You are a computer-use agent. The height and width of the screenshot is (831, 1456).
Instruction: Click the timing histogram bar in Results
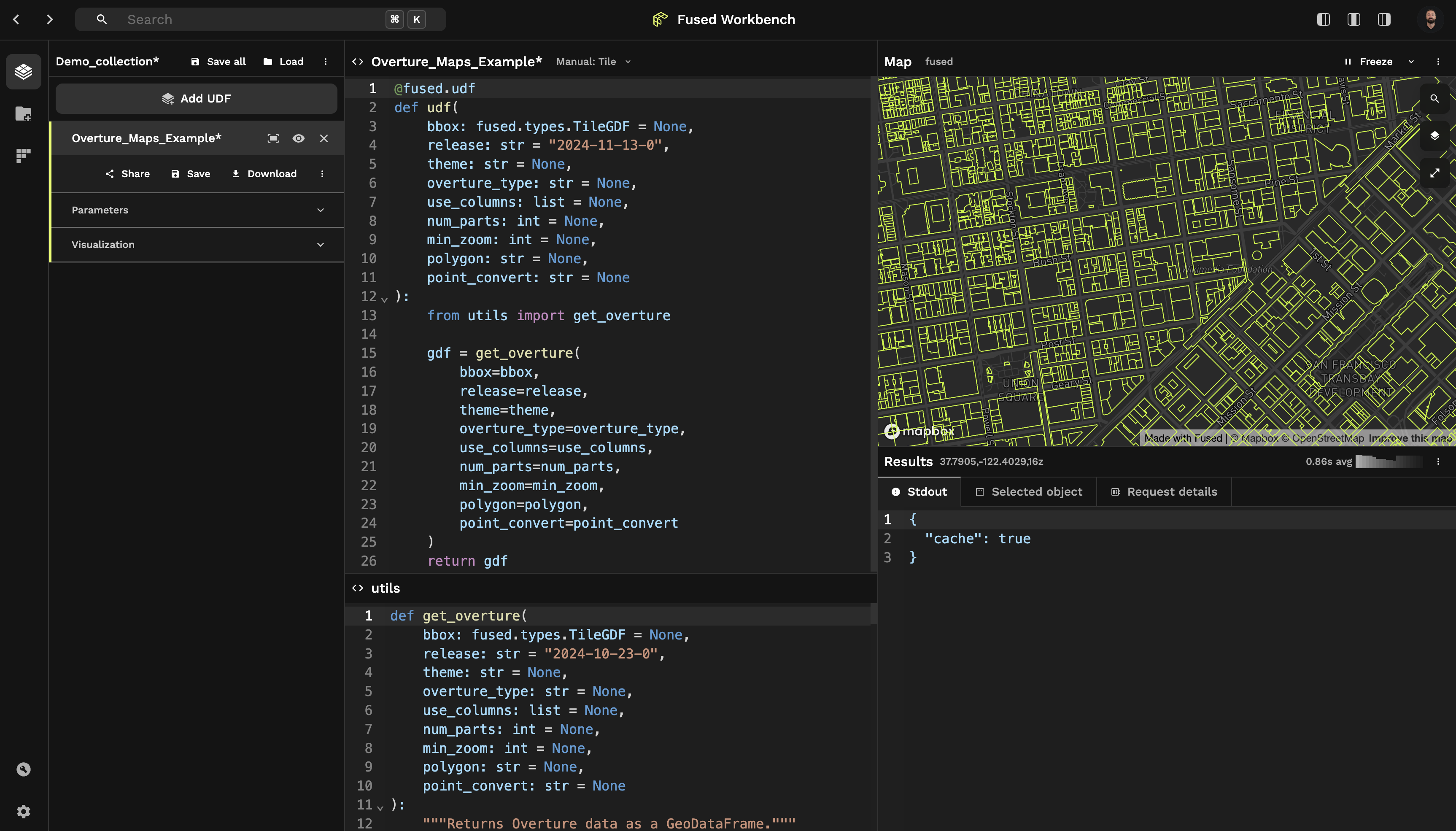tap(1389, 461)
